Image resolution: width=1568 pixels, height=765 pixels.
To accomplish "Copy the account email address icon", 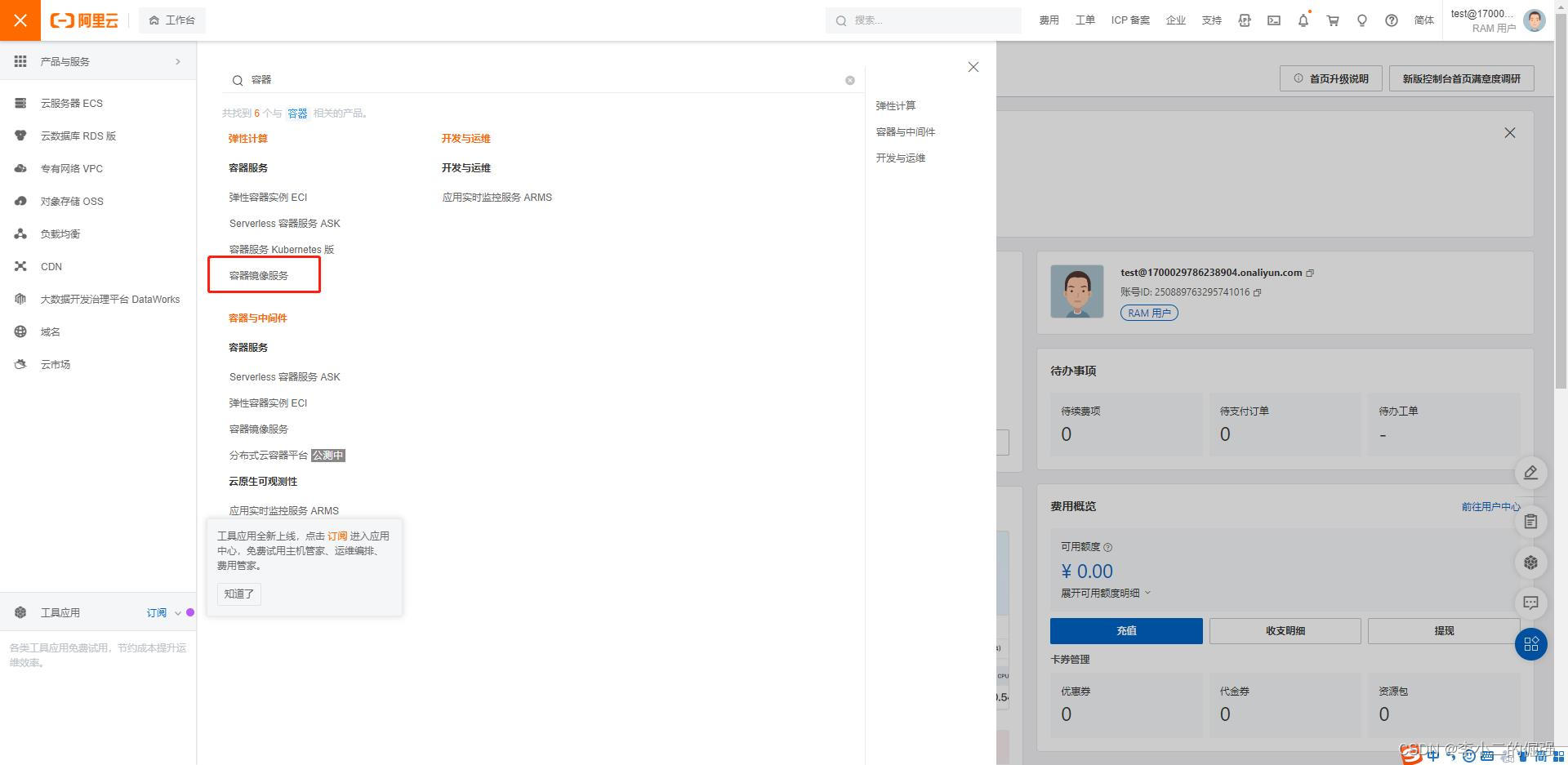I will tap(1310, 273).
